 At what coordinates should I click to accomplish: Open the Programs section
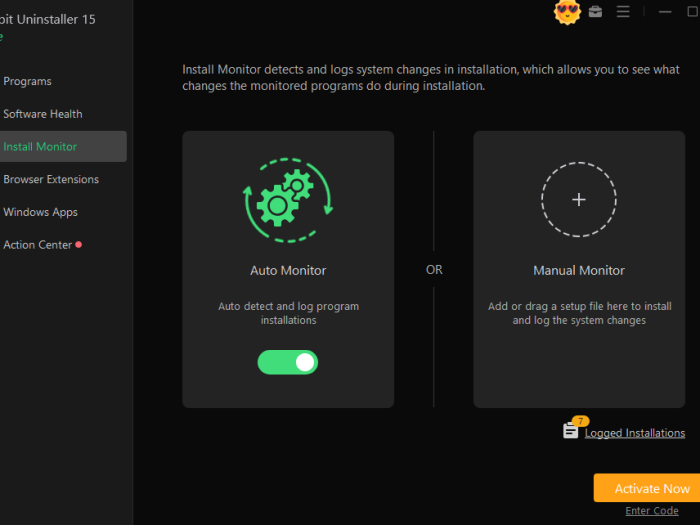coord(27,81)
